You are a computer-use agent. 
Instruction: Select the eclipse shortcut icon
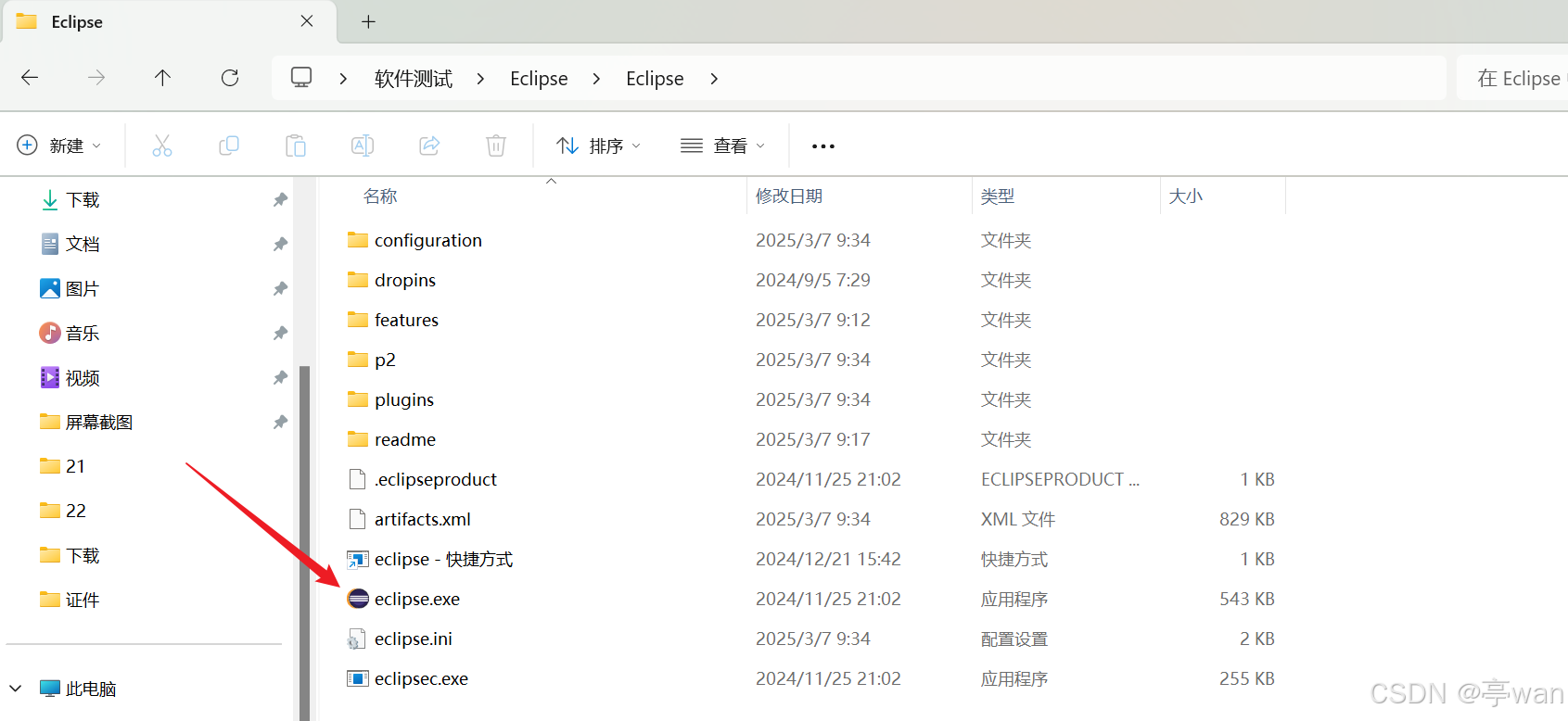click(x=358, y=559)
